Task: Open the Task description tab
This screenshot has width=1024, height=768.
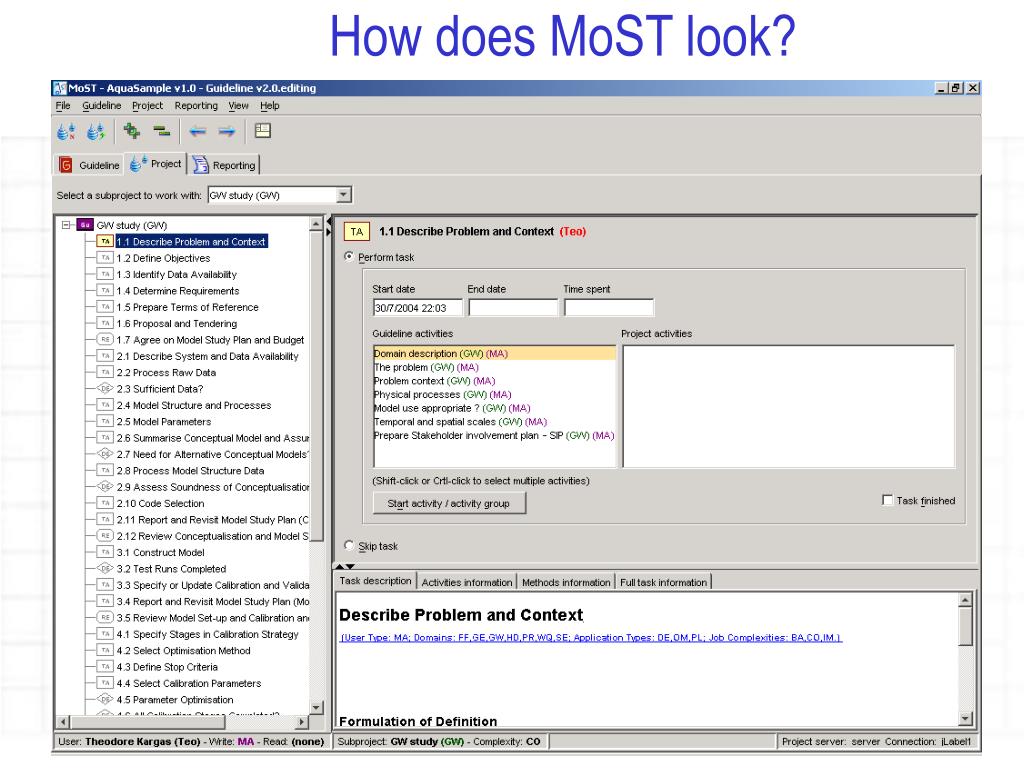Action: [x=376, y=581]
